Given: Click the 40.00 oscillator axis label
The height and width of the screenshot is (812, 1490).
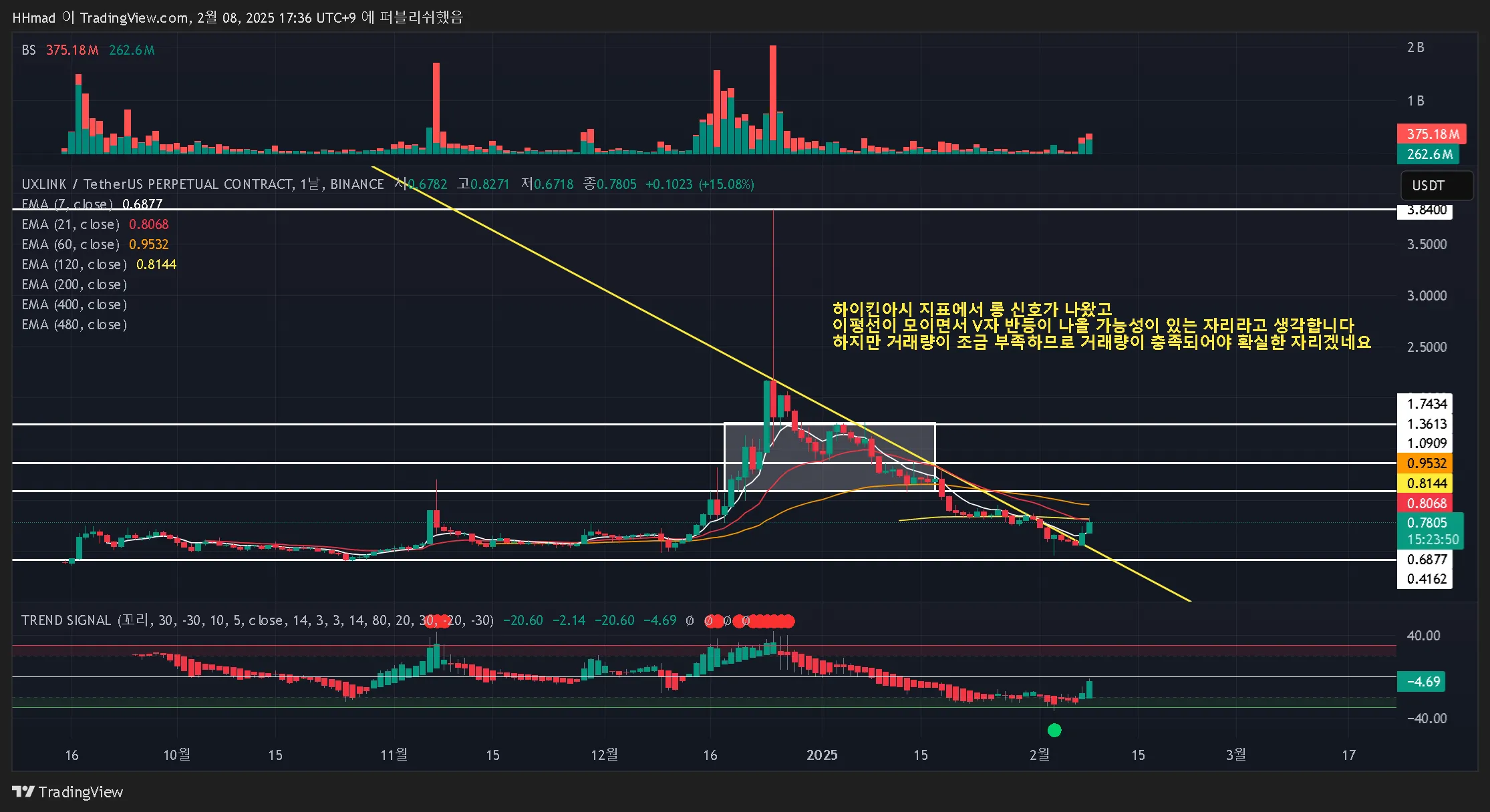Looking at the screenshot, I should (1423, 636).
